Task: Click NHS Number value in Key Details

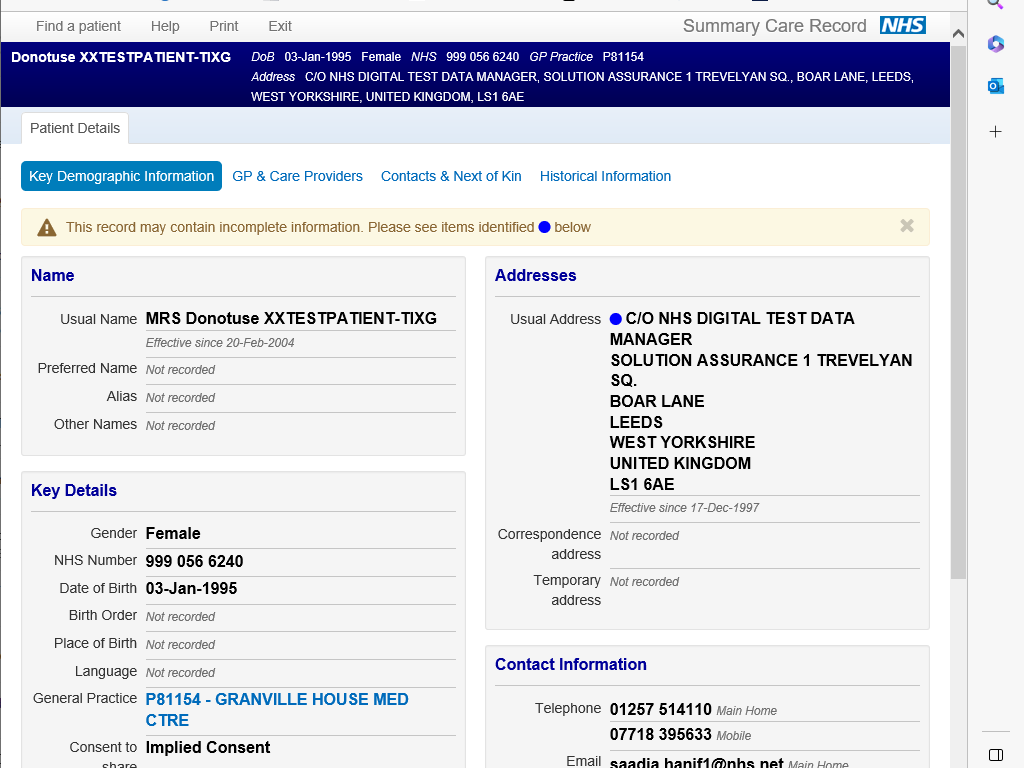Action: [195, 561]
